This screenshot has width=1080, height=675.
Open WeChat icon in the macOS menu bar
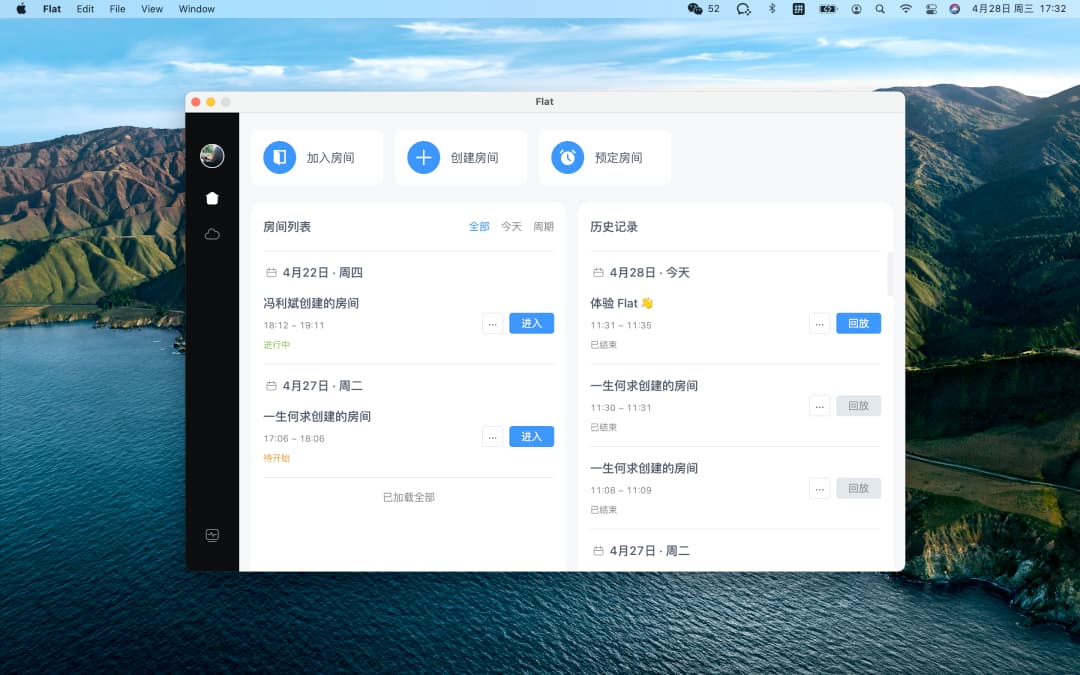click(695, 9)
